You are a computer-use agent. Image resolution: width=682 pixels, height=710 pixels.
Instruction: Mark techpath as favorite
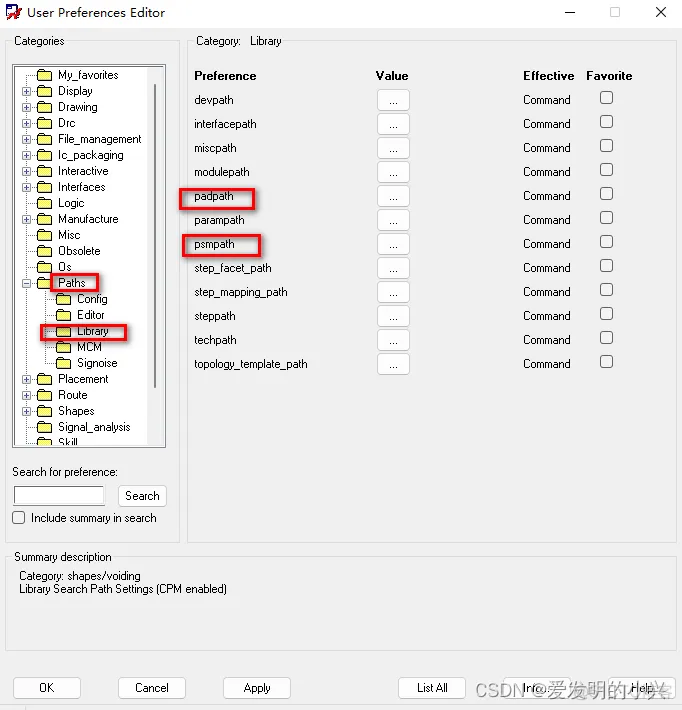(606, 338)
